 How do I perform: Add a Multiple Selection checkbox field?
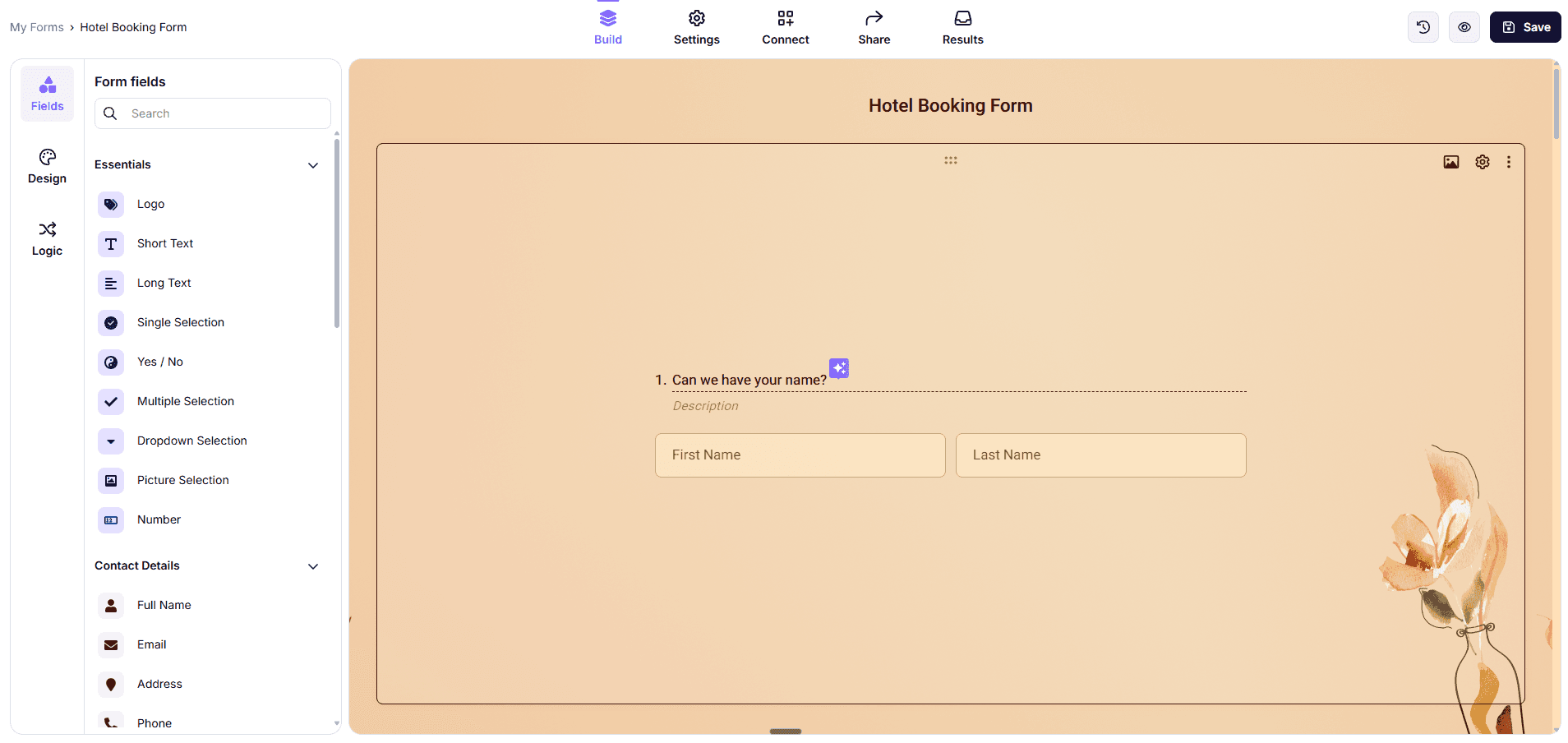pyautogui.click(x=186, y=401)
